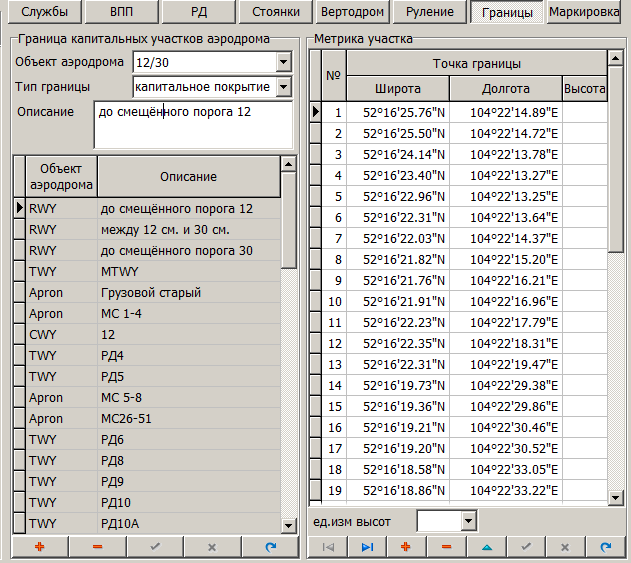Click the Долгота column header
631x563 pixels.
pyautogui.click(x=505, y=89)
